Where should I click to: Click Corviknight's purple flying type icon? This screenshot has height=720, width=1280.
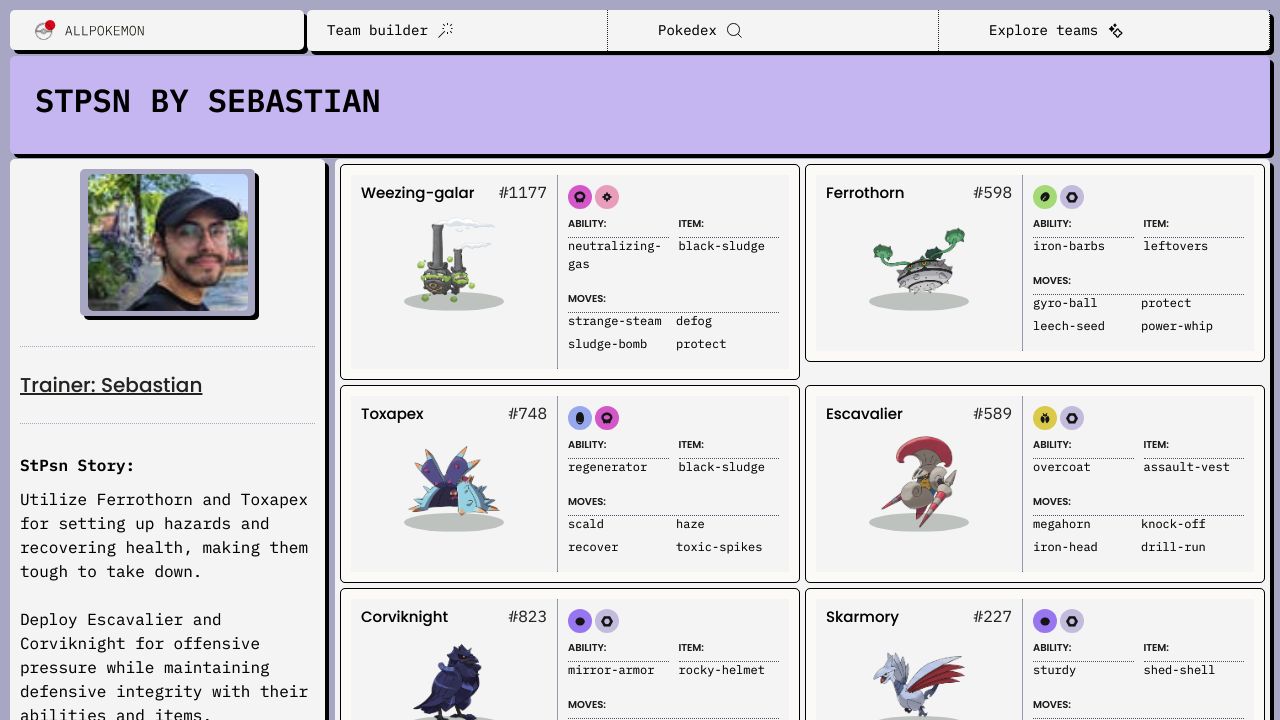coord(580,621)
